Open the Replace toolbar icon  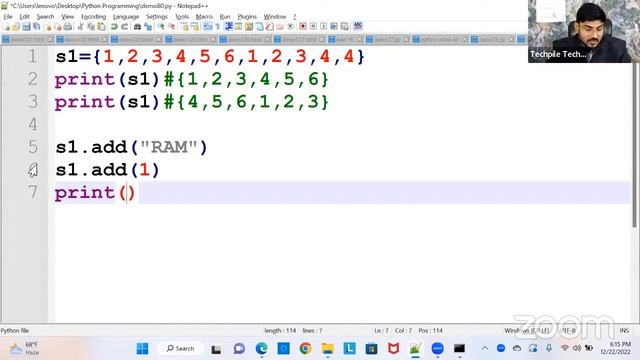(x=148, y=27)
